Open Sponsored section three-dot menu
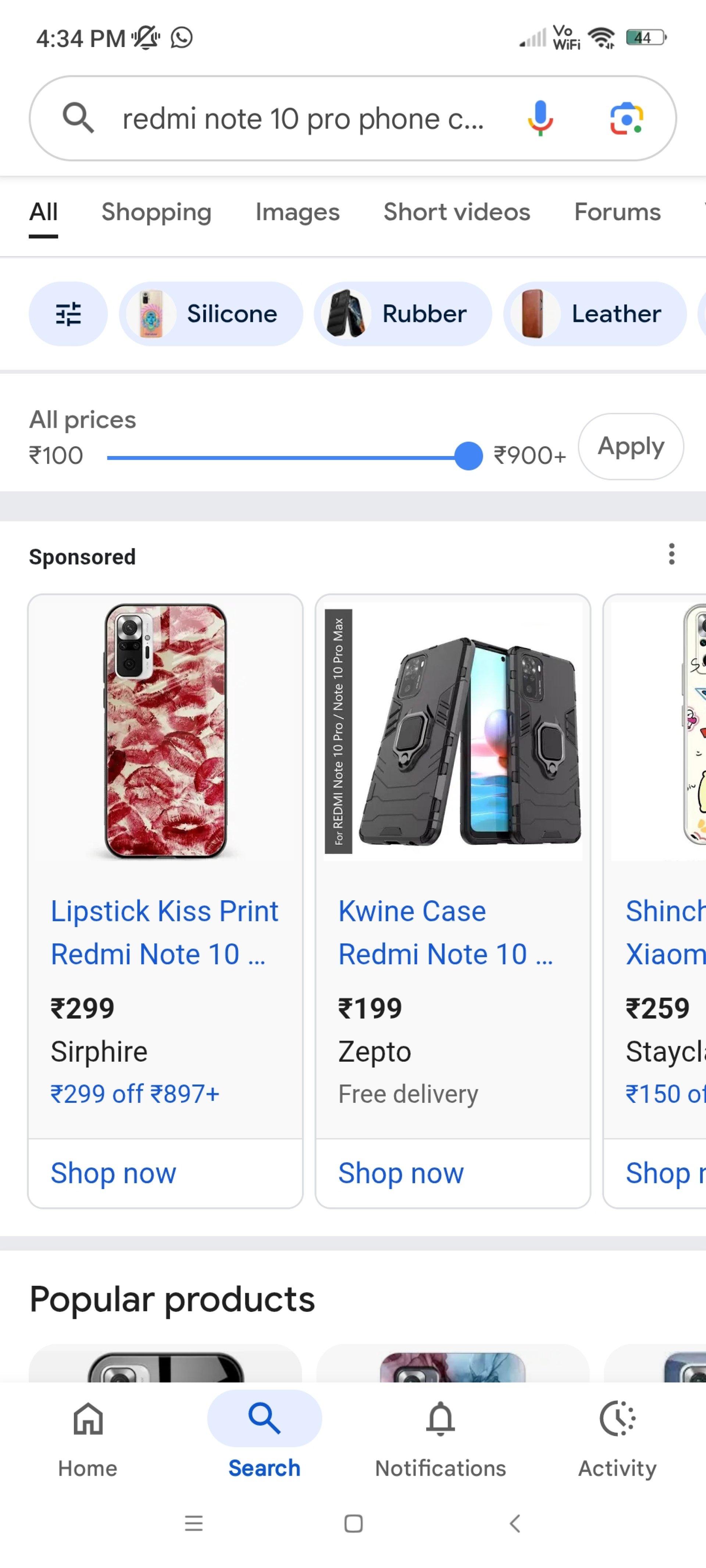Image resolution: width=706 pixels, height=1568 pixels. point(671,554)
